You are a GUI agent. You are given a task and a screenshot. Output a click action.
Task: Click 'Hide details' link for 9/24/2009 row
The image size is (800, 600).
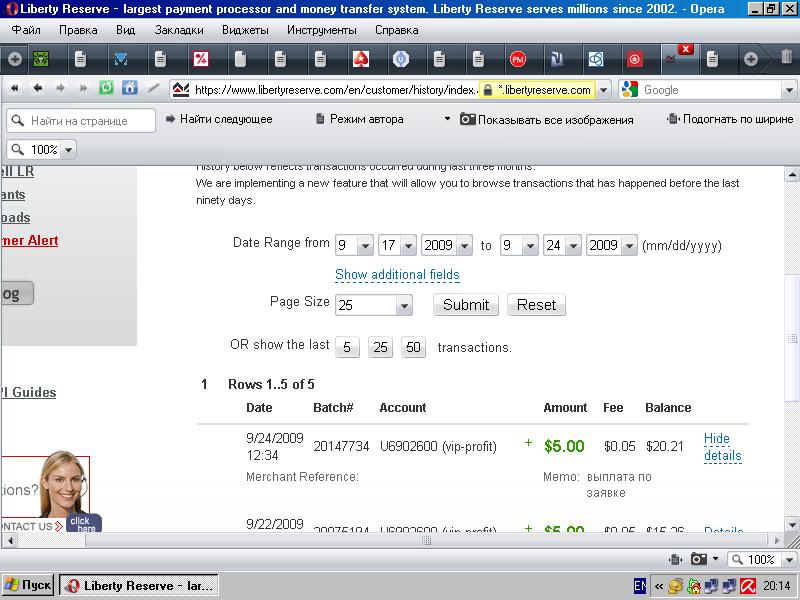722,447
